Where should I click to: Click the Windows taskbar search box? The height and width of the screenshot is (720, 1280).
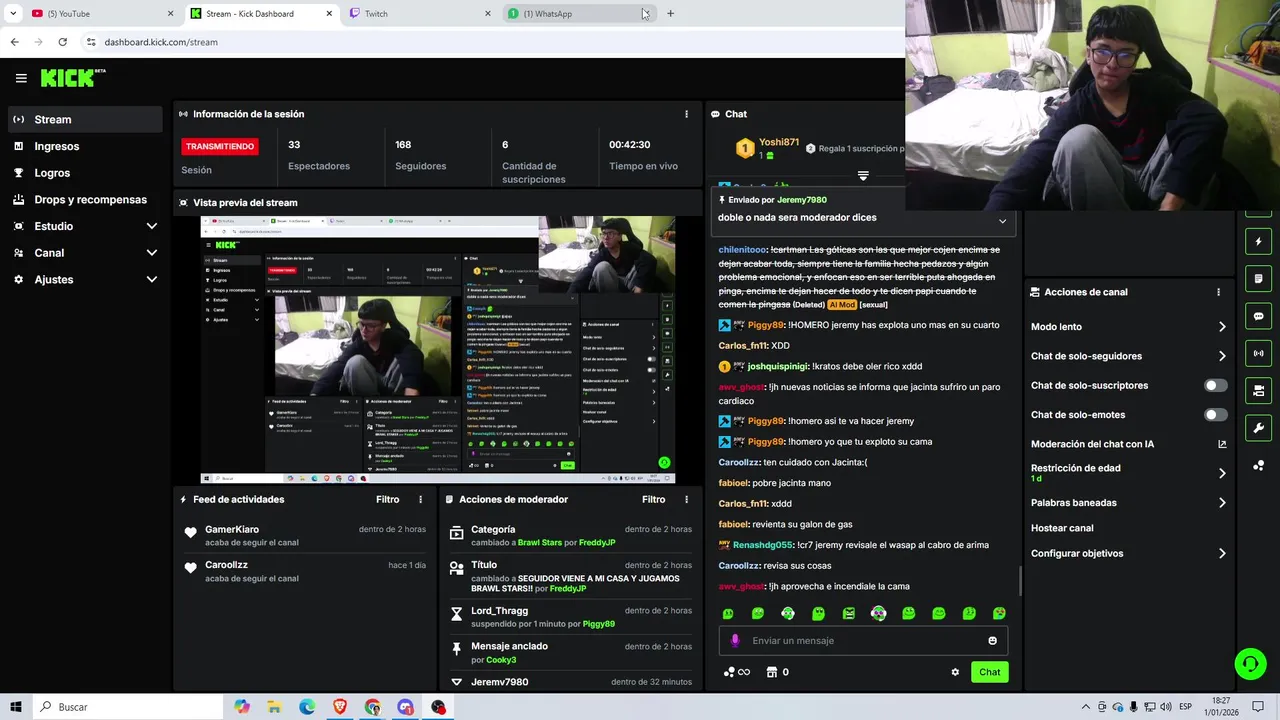(127, 707)
